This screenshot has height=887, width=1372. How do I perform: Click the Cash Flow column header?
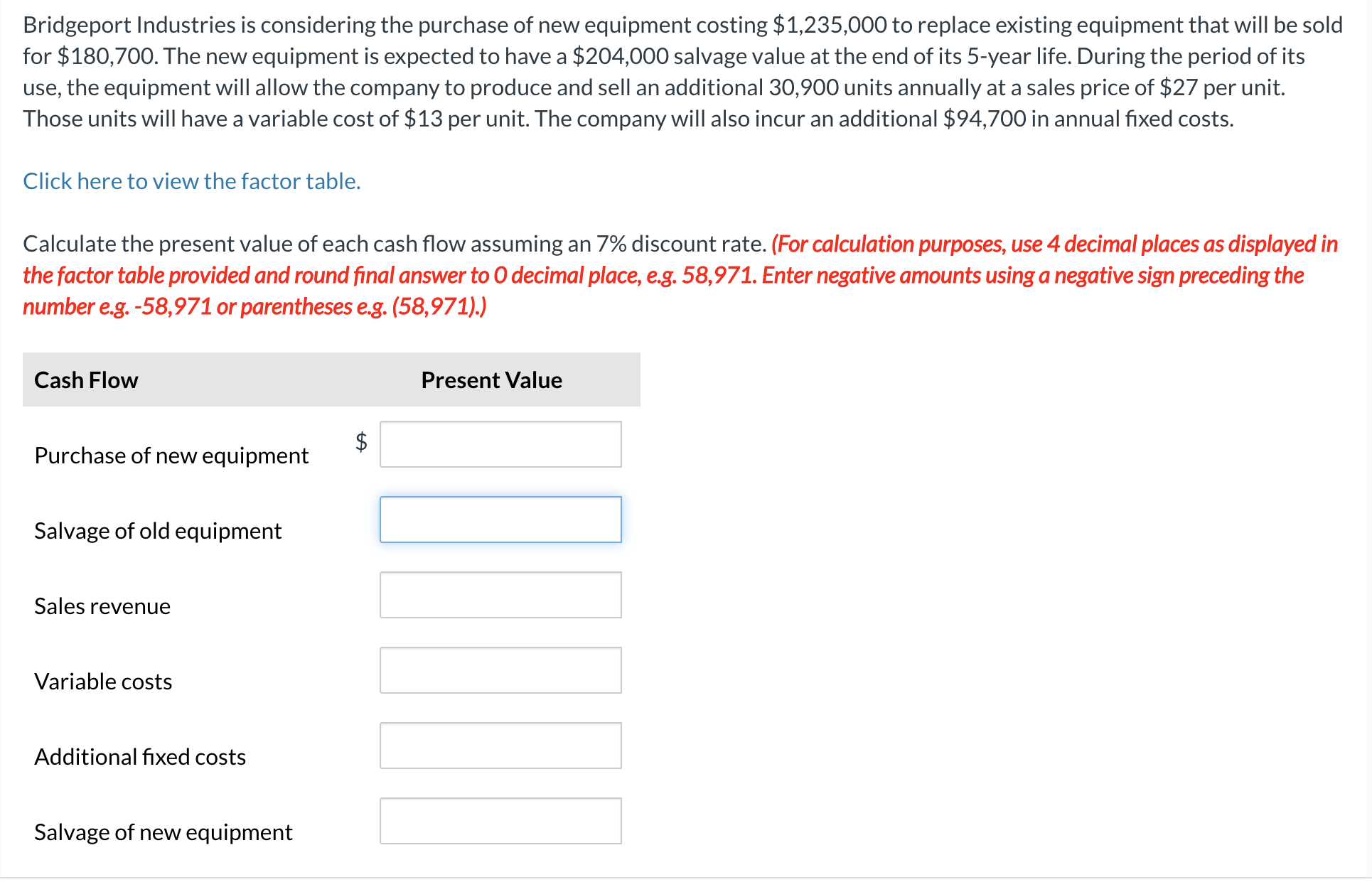pyautogui.click(x=85, y=380)
